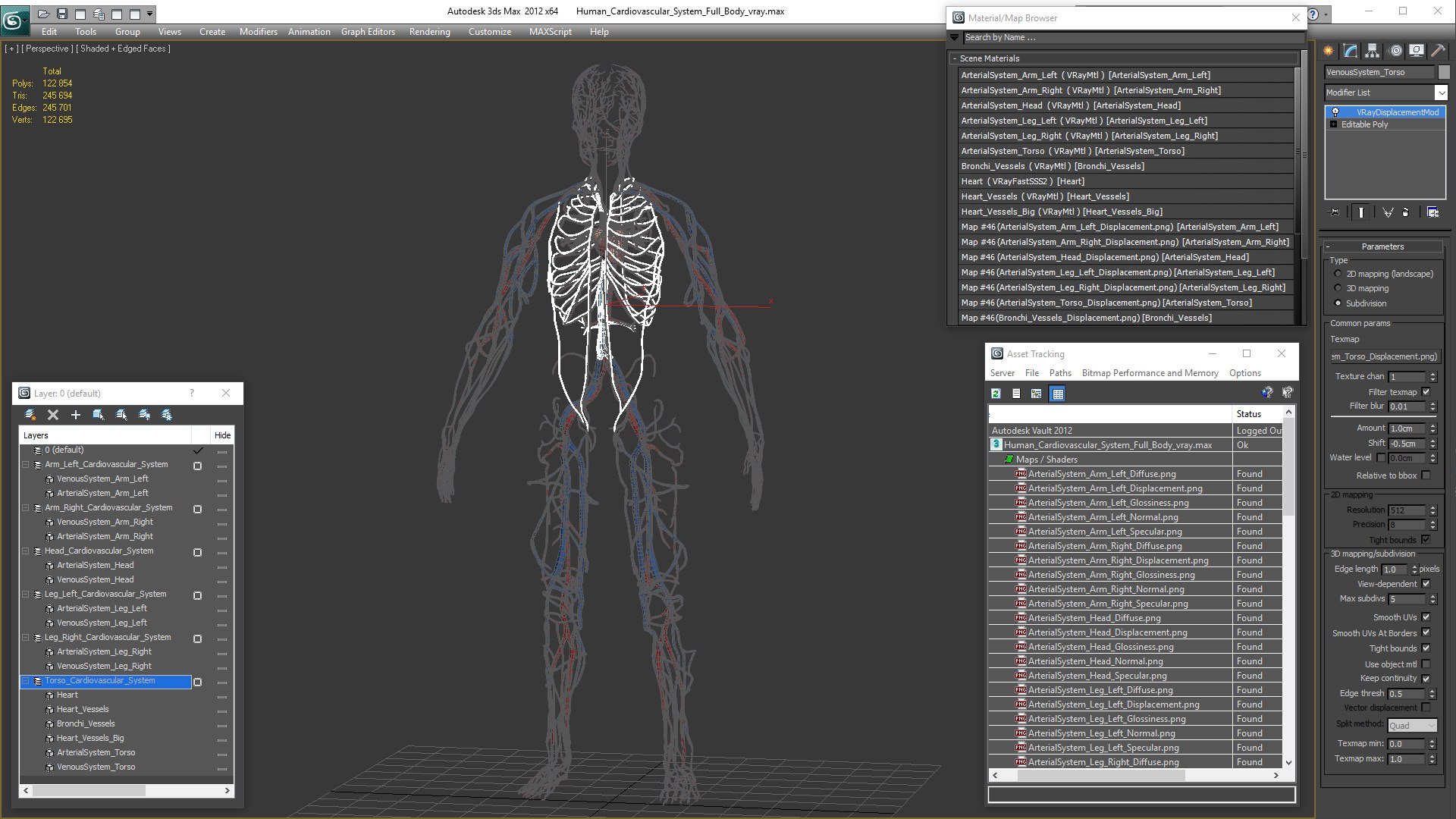
Task: Open the Create command panel tab
Action: coord(1329,51)
